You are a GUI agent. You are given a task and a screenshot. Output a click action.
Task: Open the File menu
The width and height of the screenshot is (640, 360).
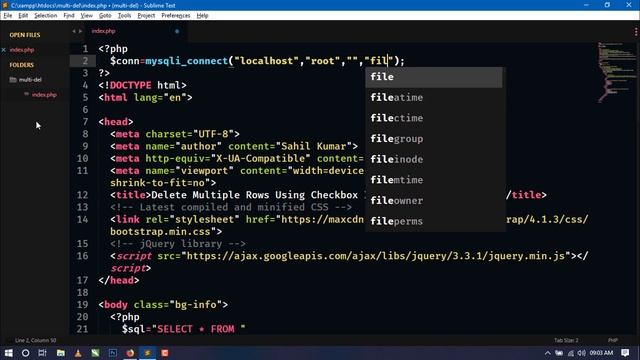tap(8, 16)
